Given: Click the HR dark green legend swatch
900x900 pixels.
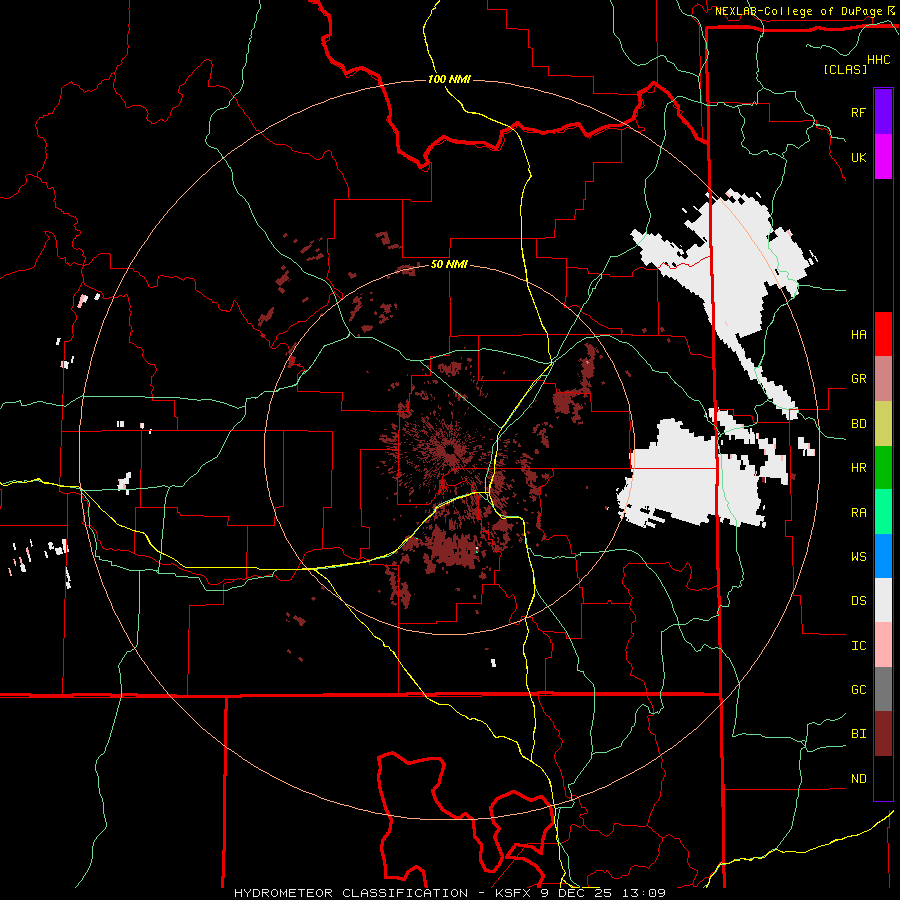Looking at the screenshot, I should coord(883,468).
